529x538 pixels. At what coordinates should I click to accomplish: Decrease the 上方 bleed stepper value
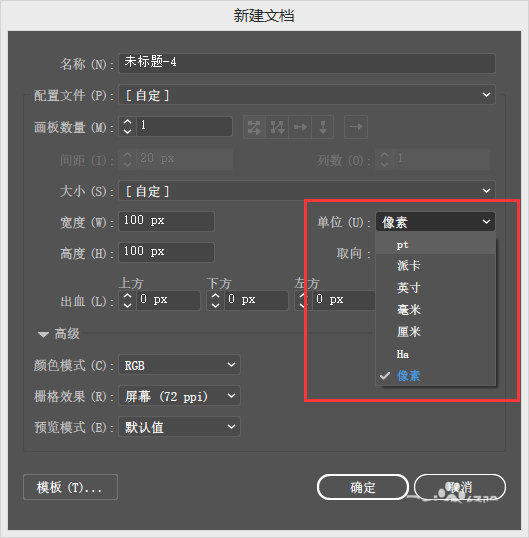click(x=128, y=305)
